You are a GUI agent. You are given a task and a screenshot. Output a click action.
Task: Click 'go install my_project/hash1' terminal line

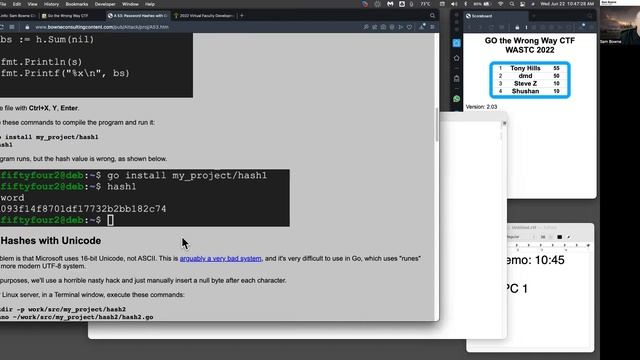[187, 176]
